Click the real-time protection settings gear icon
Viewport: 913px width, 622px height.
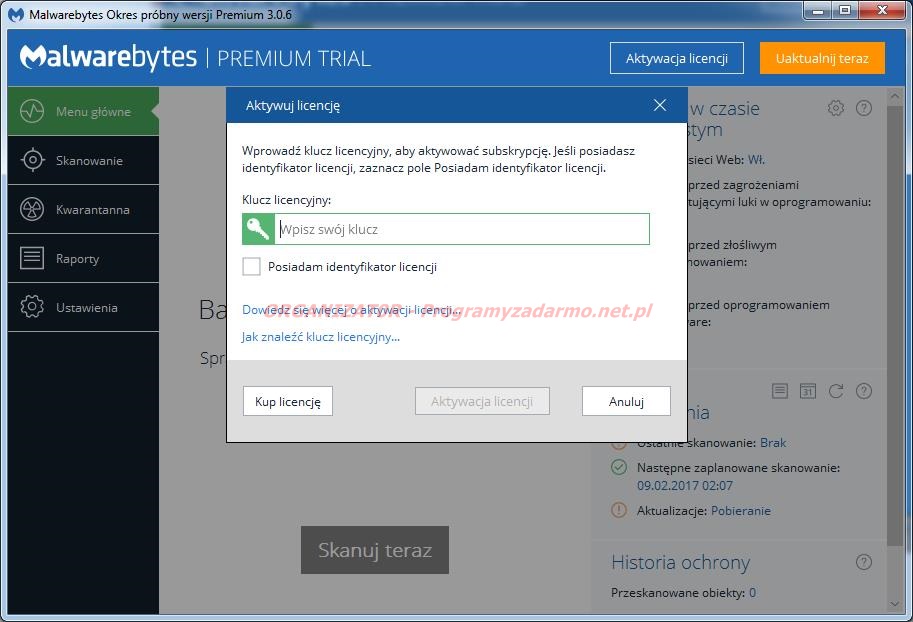tap(836, 108)
